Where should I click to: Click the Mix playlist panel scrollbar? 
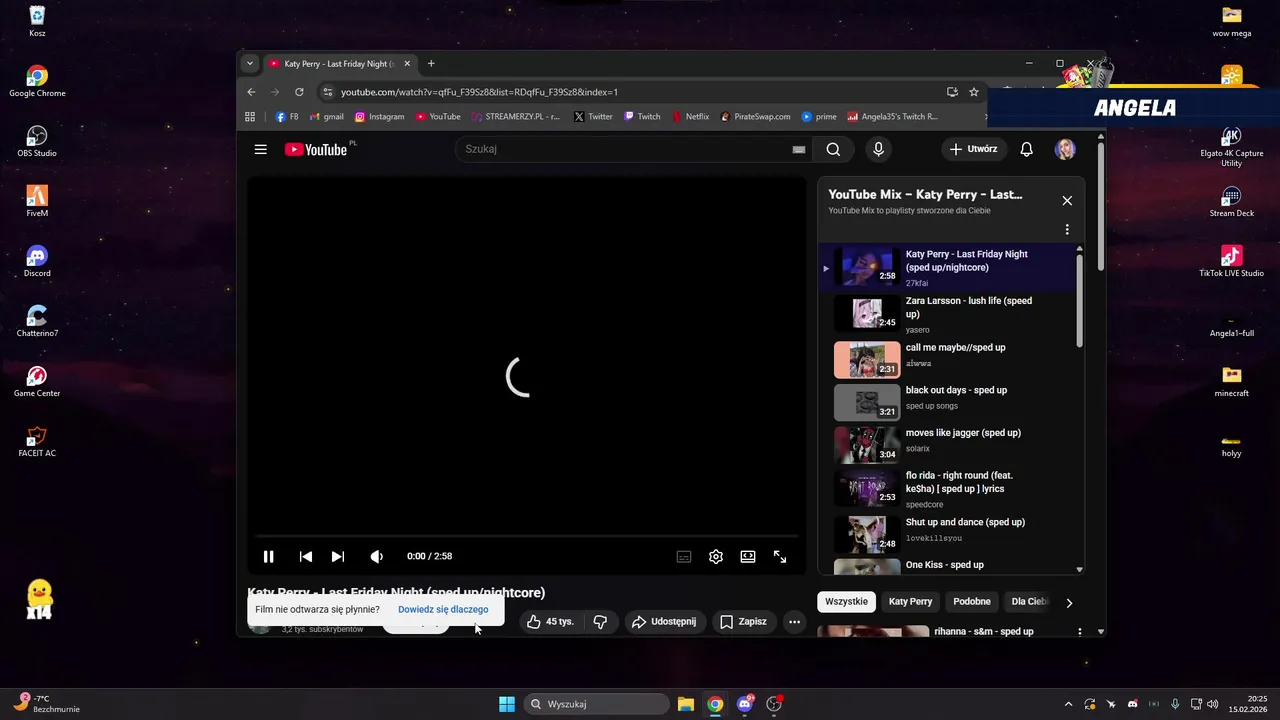pyautogui.click(x=1080, y=300)
